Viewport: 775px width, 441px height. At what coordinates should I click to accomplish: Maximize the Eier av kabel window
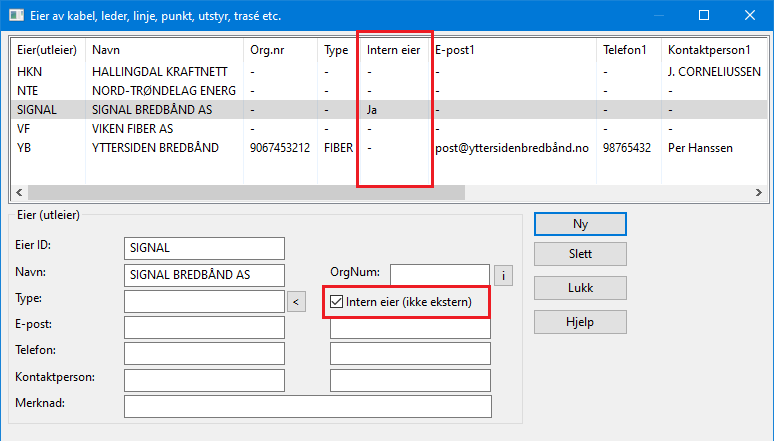[704, 15]
